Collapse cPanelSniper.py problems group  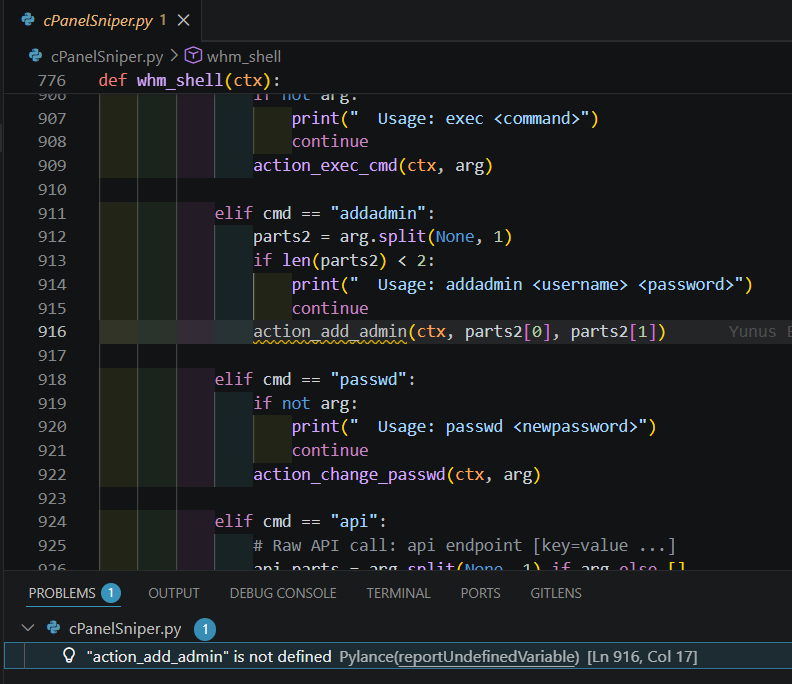click(28, 628)
